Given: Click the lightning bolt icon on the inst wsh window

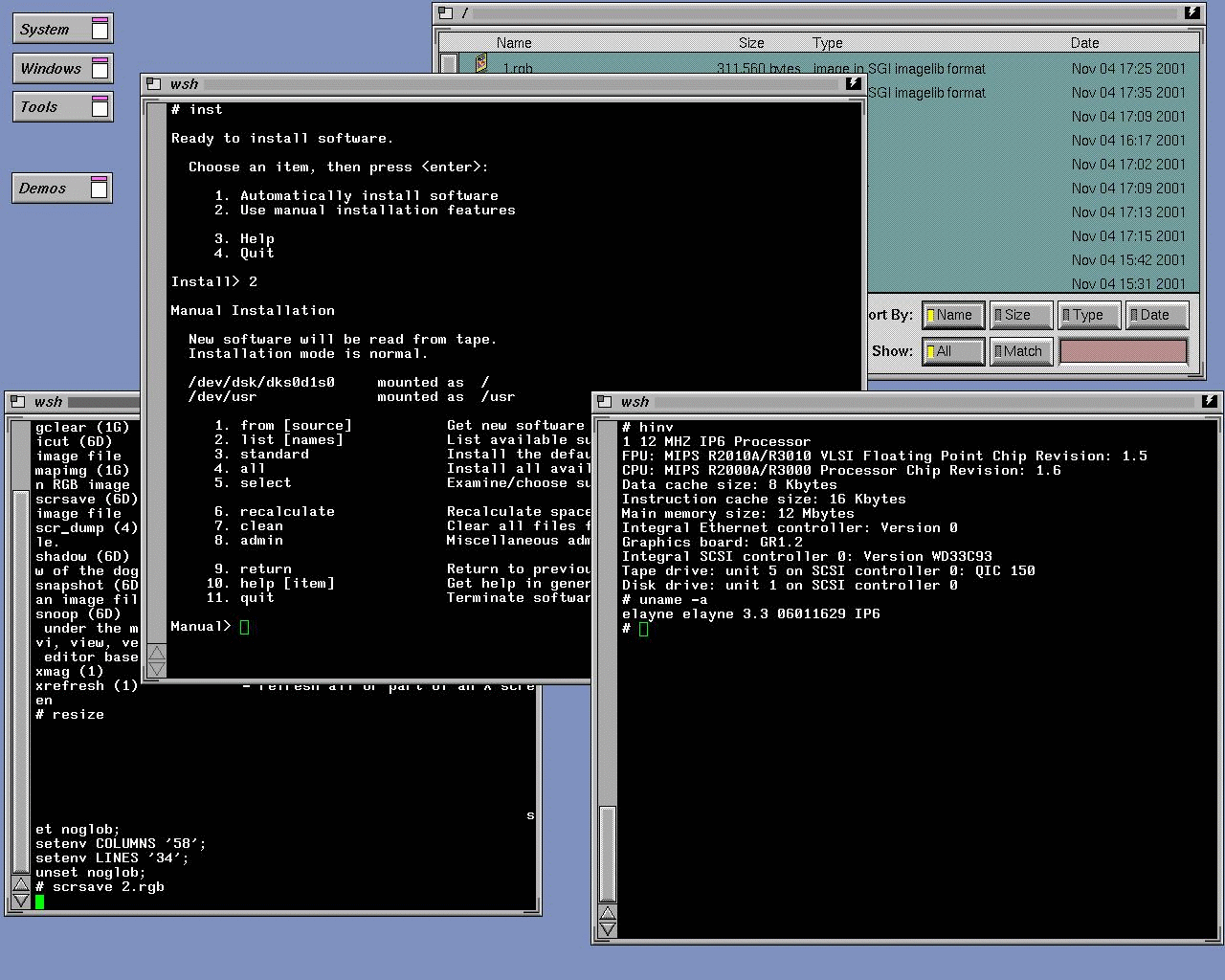Looking at the screenshot, I should (853, 84).
